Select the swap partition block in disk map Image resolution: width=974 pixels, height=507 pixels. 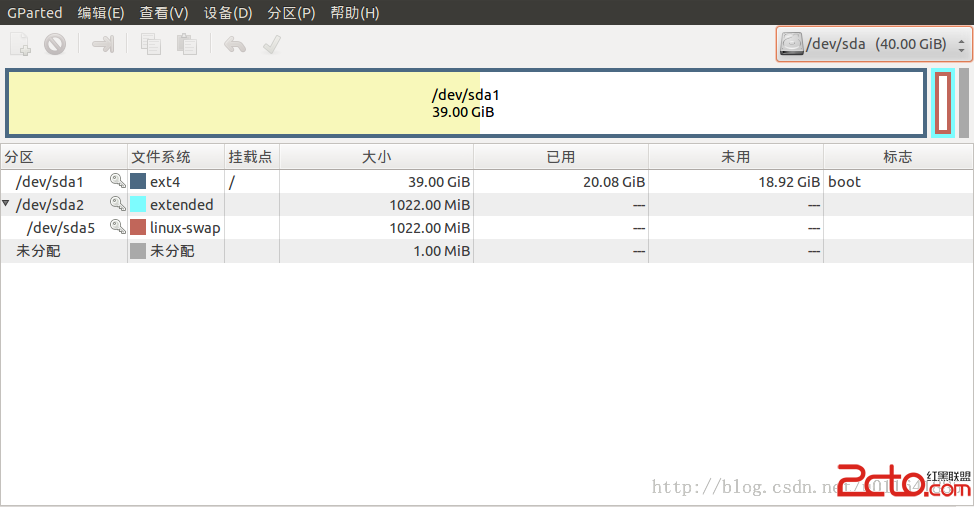tap(943, 103)
